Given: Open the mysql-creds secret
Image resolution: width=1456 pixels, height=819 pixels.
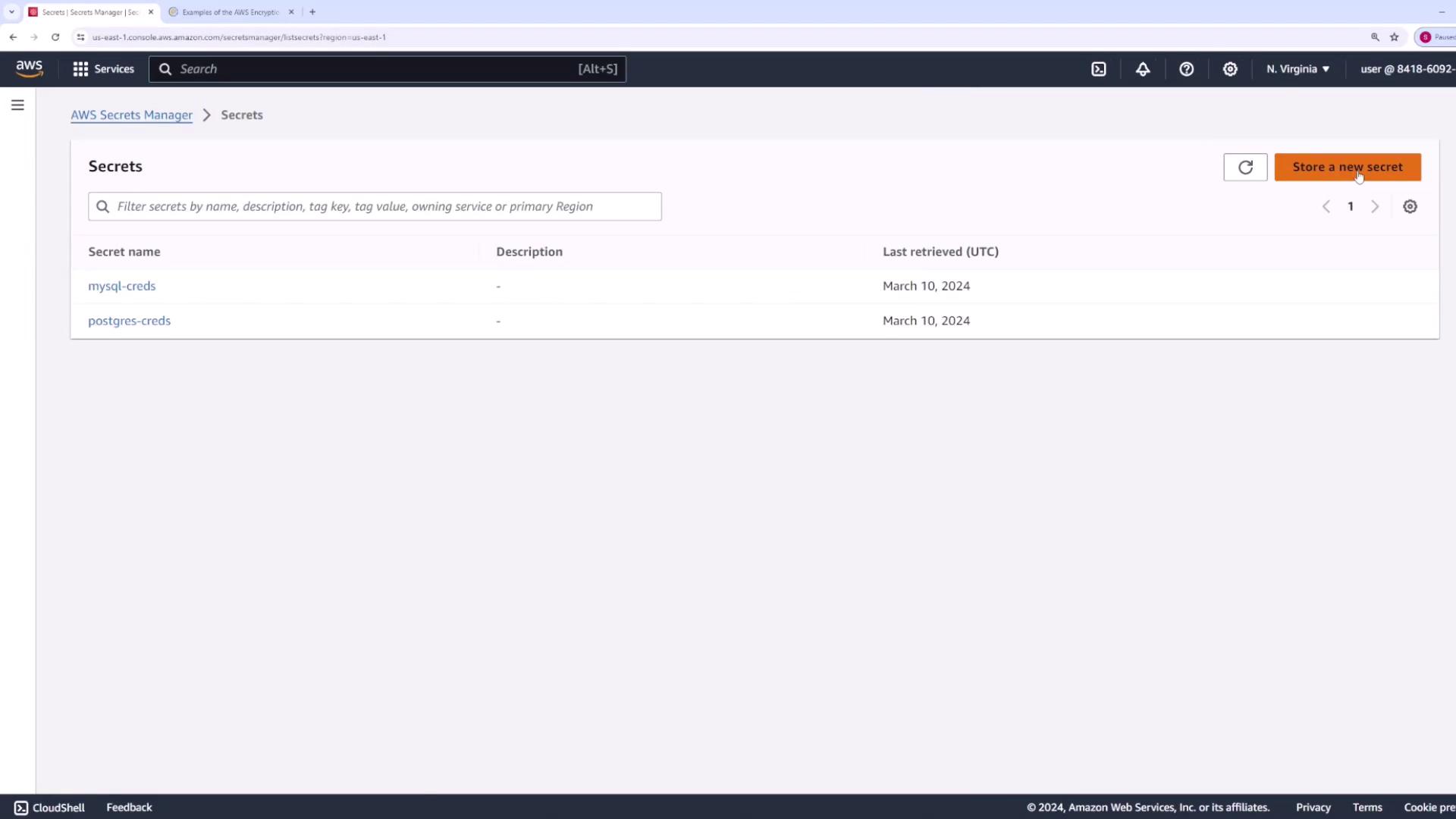Looking at the screenshot, I should click(x=121, y=286).
